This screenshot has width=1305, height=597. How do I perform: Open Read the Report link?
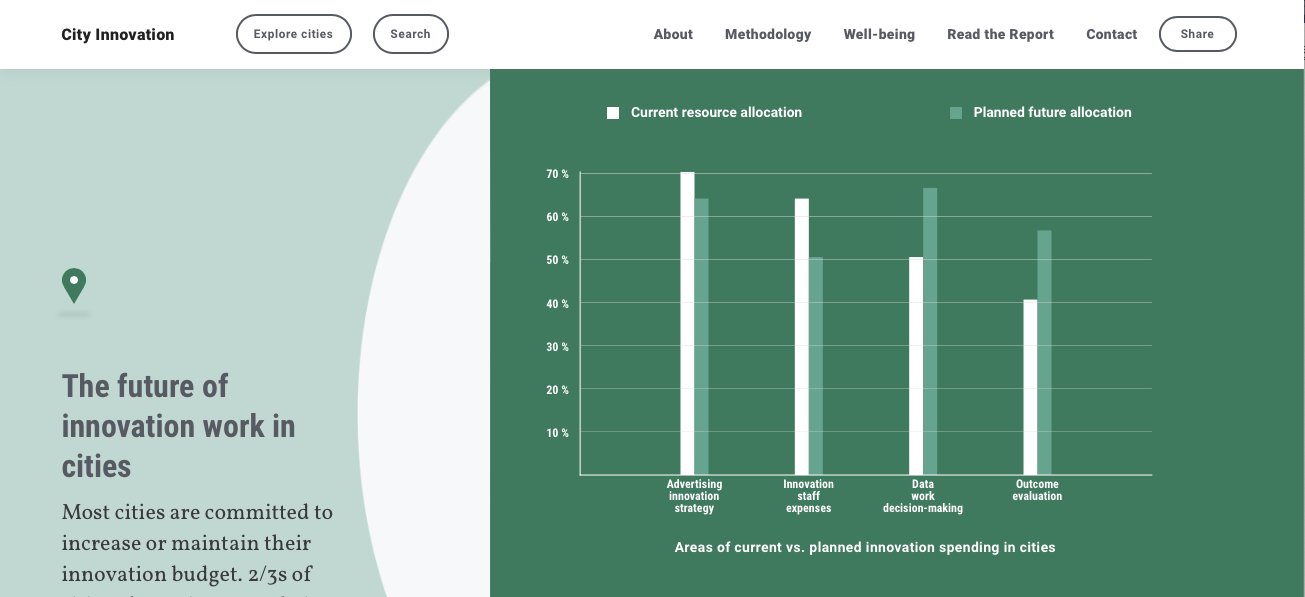tap(1000, 34)
